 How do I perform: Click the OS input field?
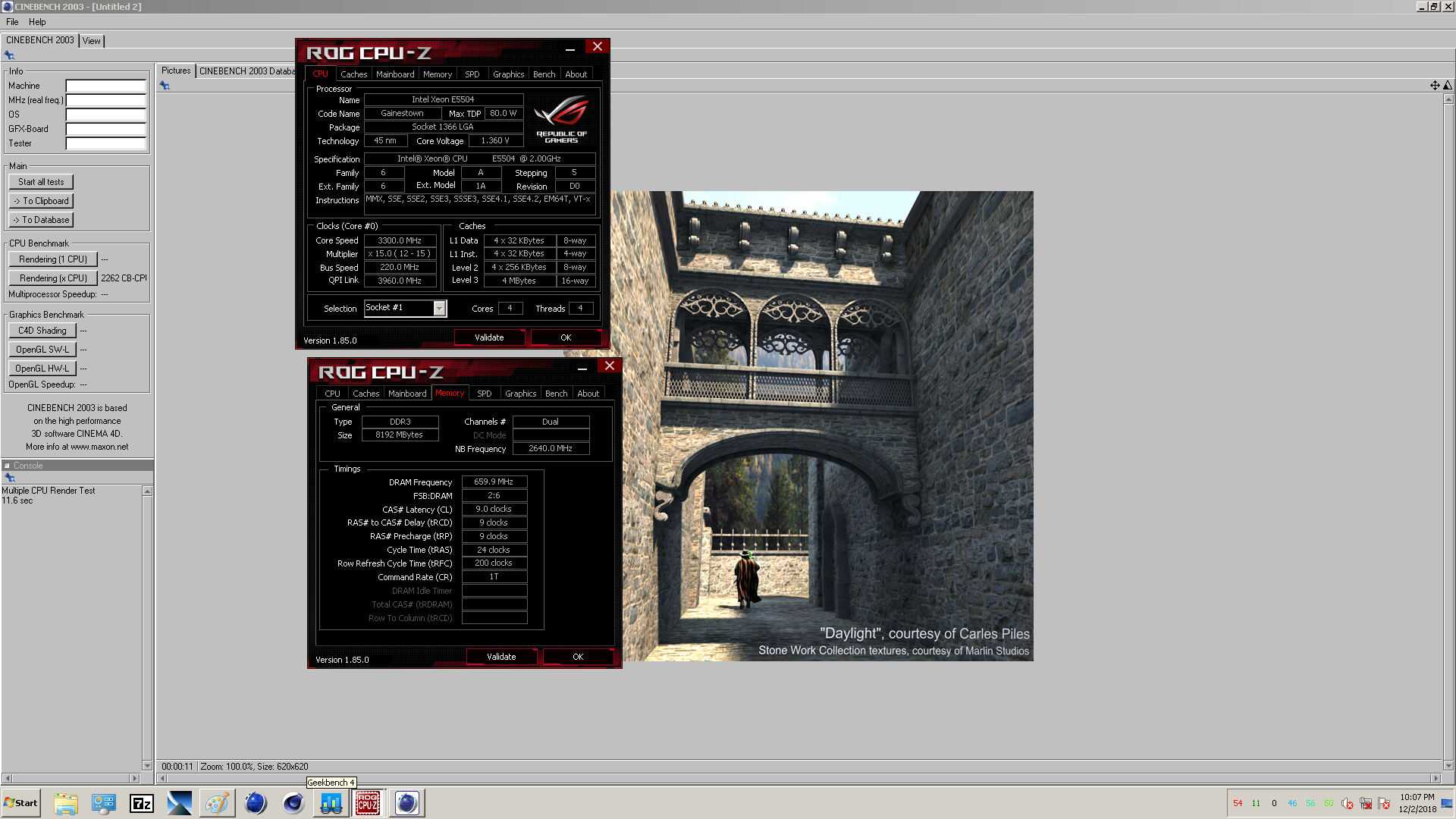pos(105,115)
